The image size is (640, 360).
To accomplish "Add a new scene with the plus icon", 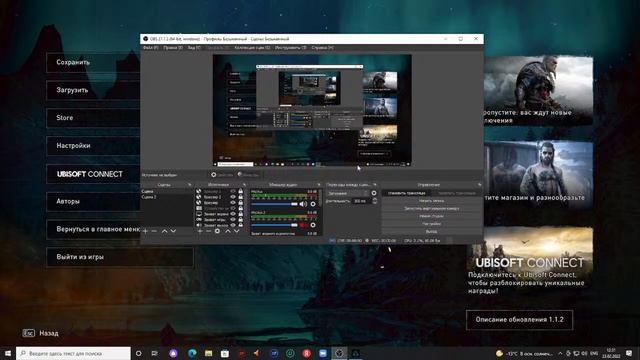I will pyautogui.click(x=145, y=231).
